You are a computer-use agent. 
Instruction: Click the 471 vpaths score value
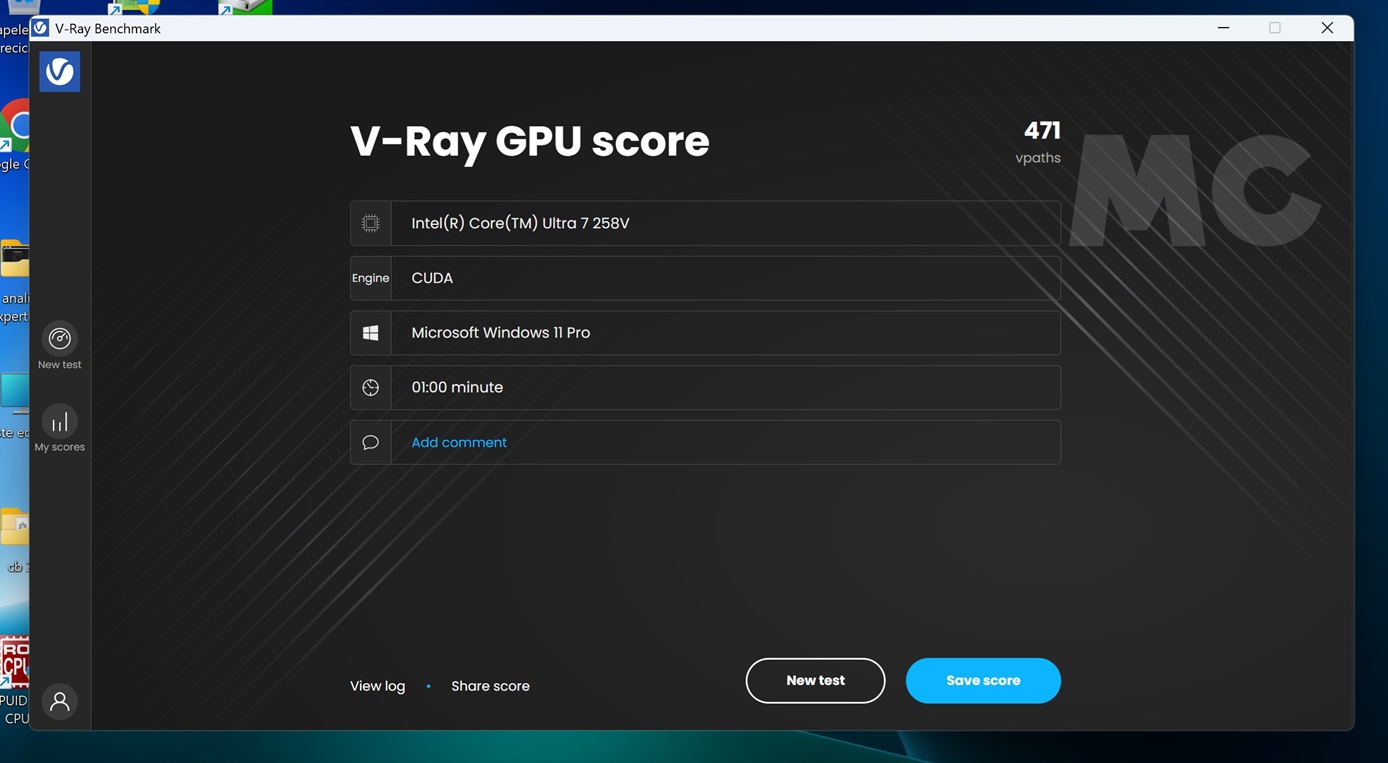tap(1041, 131)
